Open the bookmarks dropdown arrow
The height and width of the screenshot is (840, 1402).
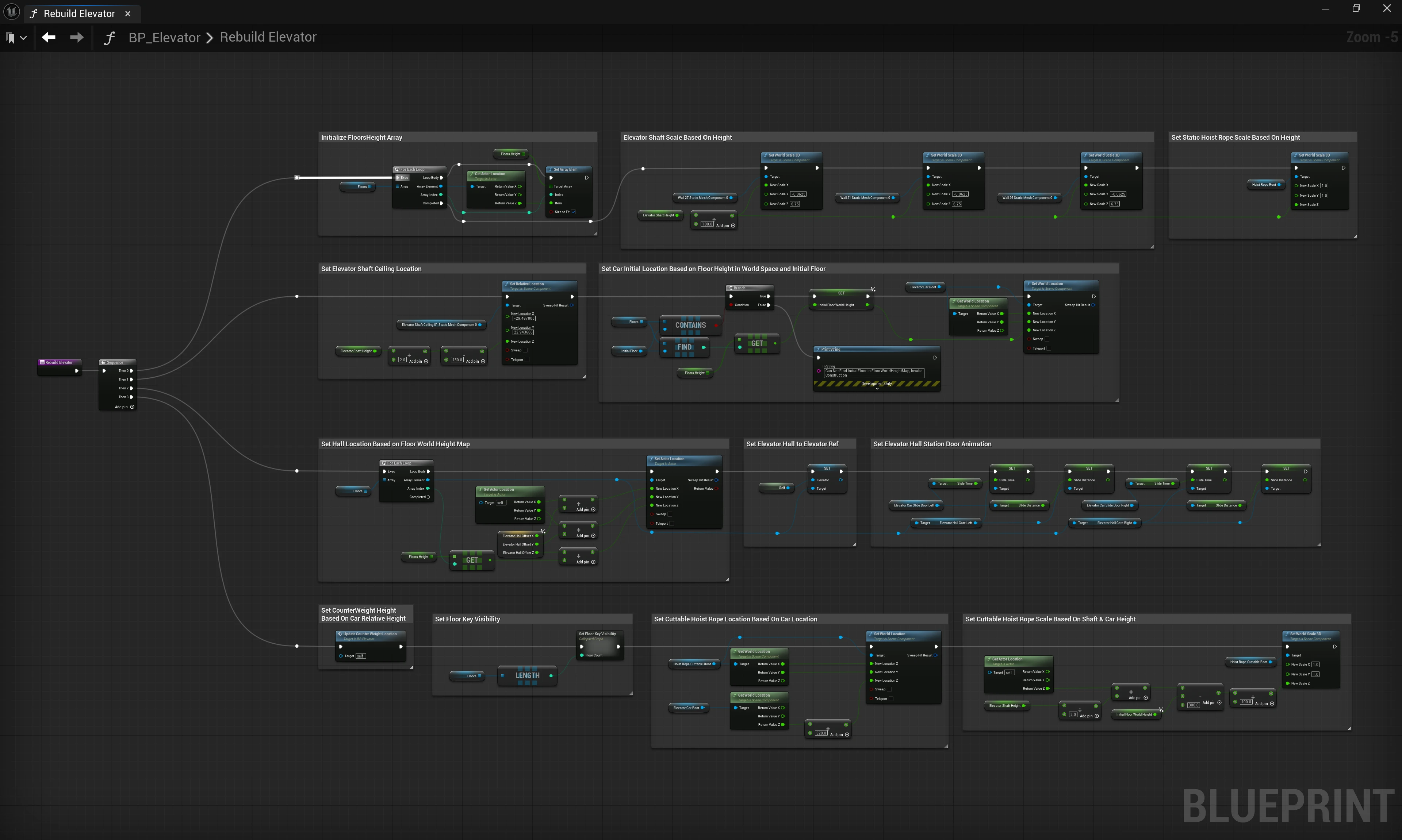[23, 38]
